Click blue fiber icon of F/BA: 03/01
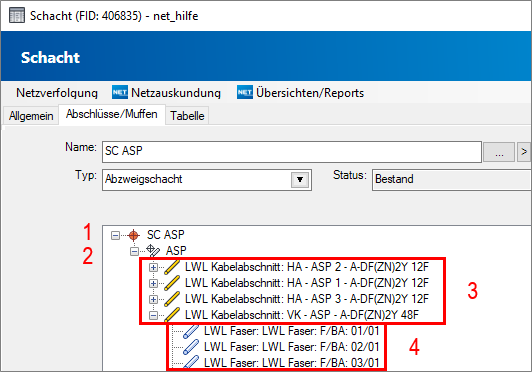This screenshot has width=532, height=372. tap(191, 362)
